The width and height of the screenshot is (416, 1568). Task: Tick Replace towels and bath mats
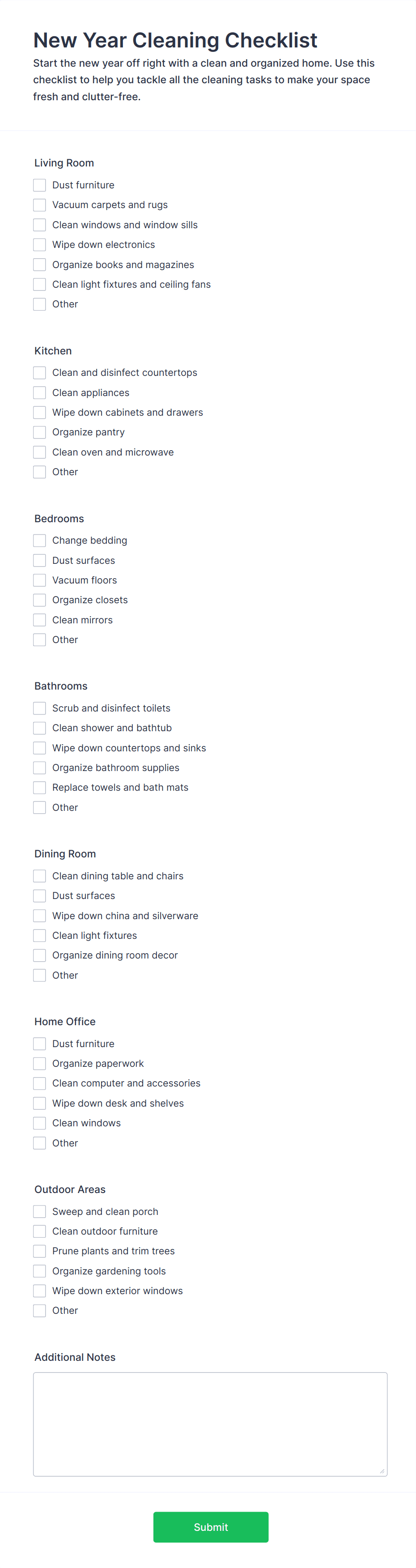point(39,788)
